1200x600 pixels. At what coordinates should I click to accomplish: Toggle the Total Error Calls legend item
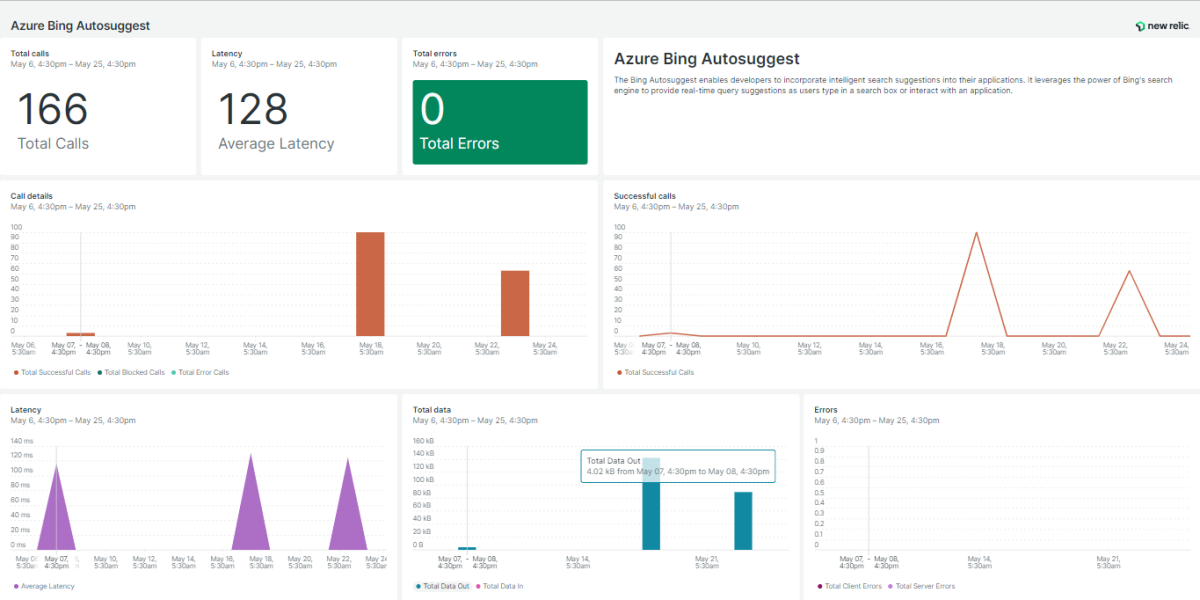(x=204, y=372)
